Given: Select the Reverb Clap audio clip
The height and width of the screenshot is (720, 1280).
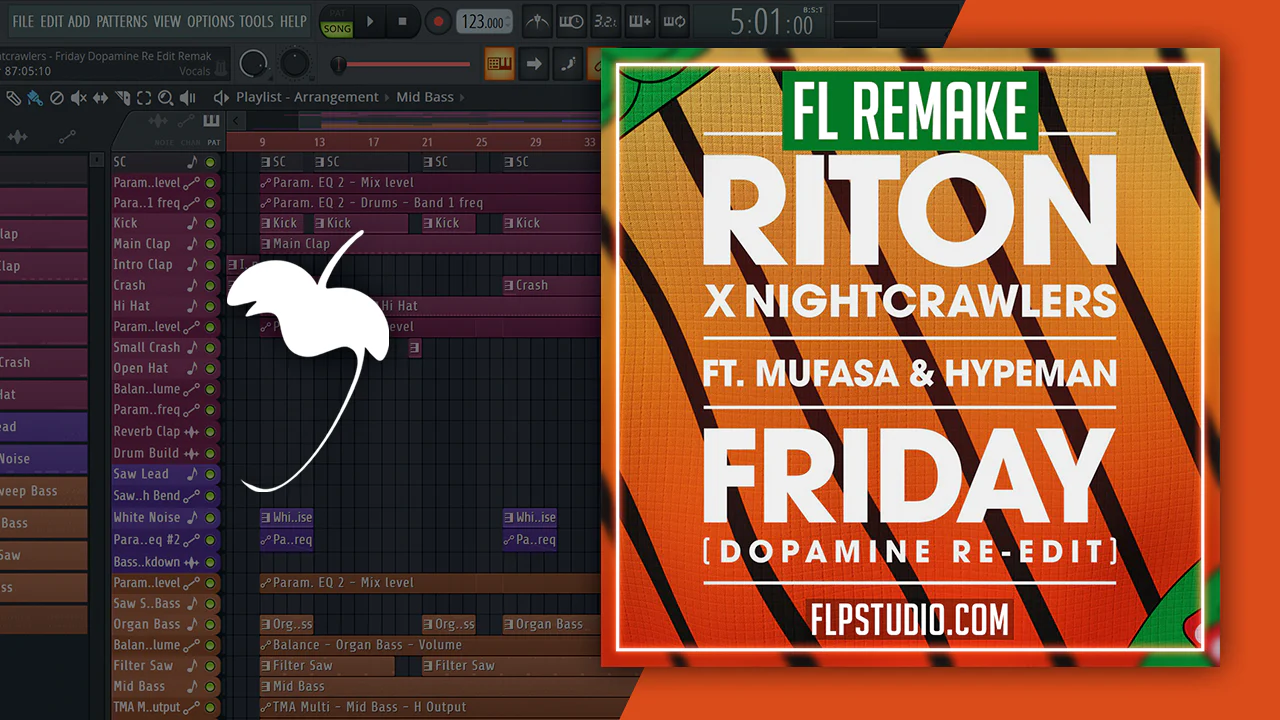Looking at the screenshot, I should 165,431.
